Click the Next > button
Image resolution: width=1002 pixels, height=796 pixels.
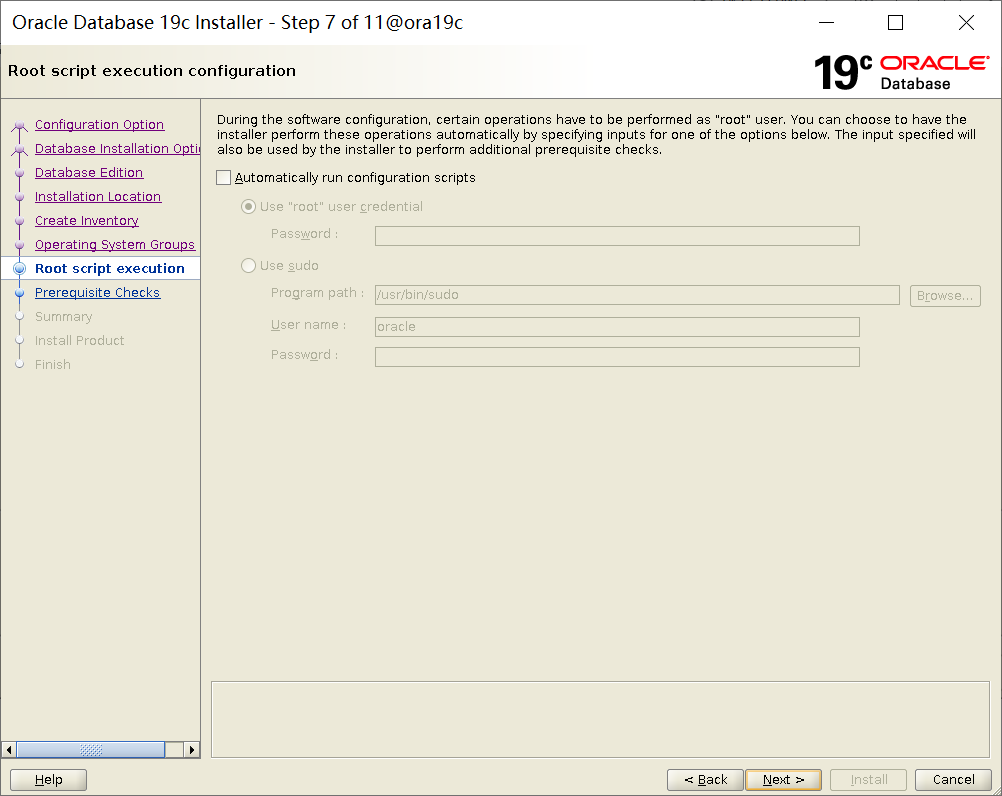point(783,779)
